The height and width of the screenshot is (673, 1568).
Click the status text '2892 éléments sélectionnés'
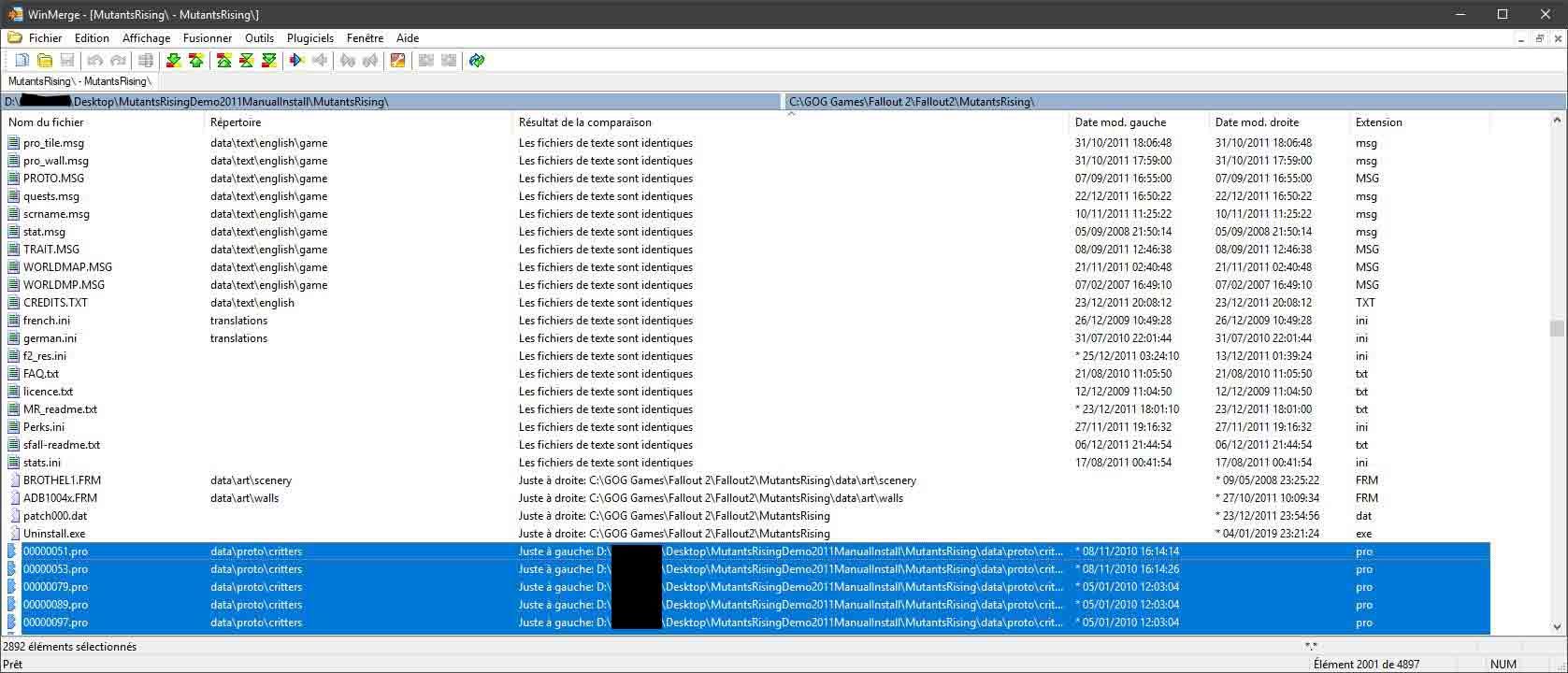(70, 647)
